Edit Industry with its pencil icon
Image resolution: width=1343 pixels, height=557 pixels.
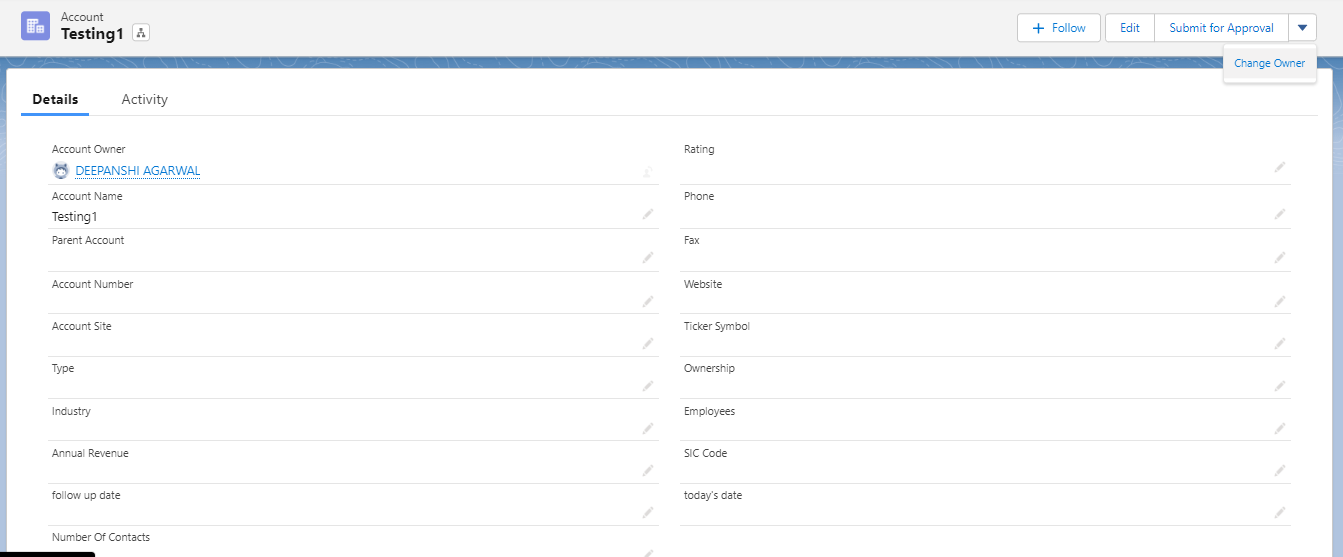[x=648, y=428]
